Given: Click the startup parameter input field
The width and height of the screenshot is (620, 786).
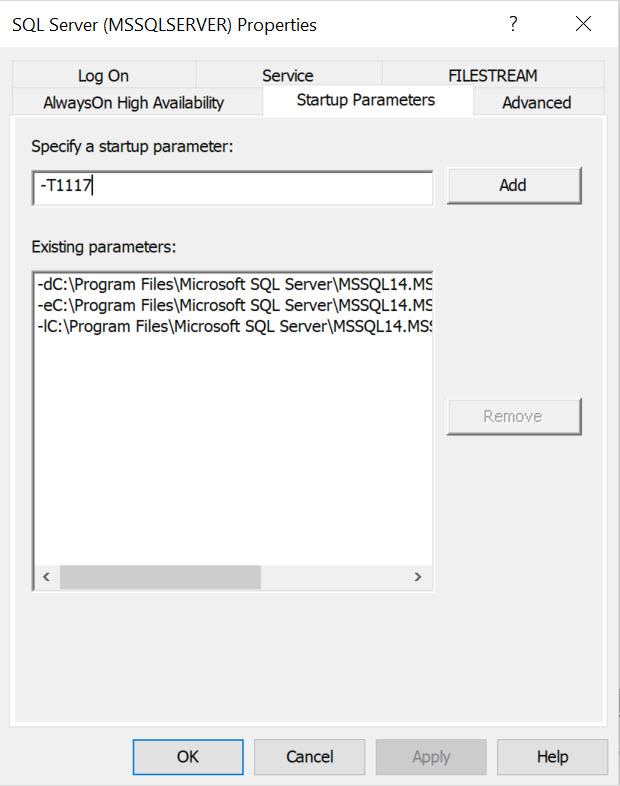Looking at the screenshot, I should 233,188.
